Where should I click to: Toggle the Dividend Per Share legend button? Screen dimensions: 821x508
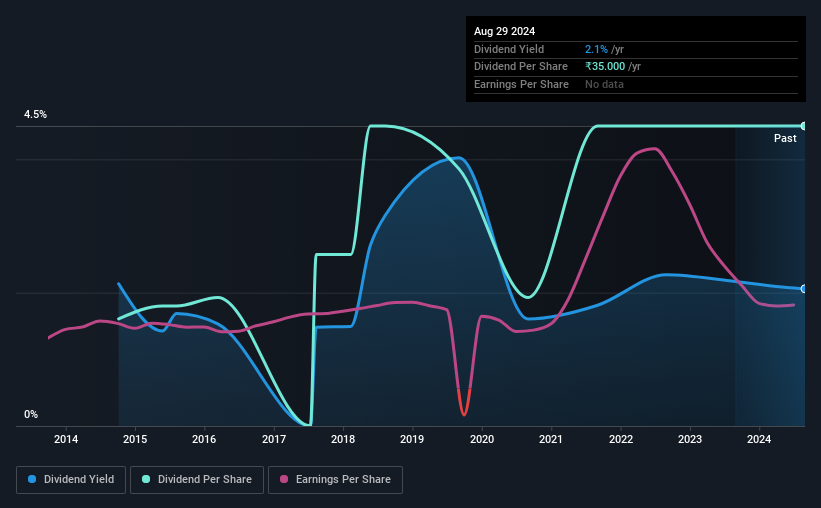point(197,480)
